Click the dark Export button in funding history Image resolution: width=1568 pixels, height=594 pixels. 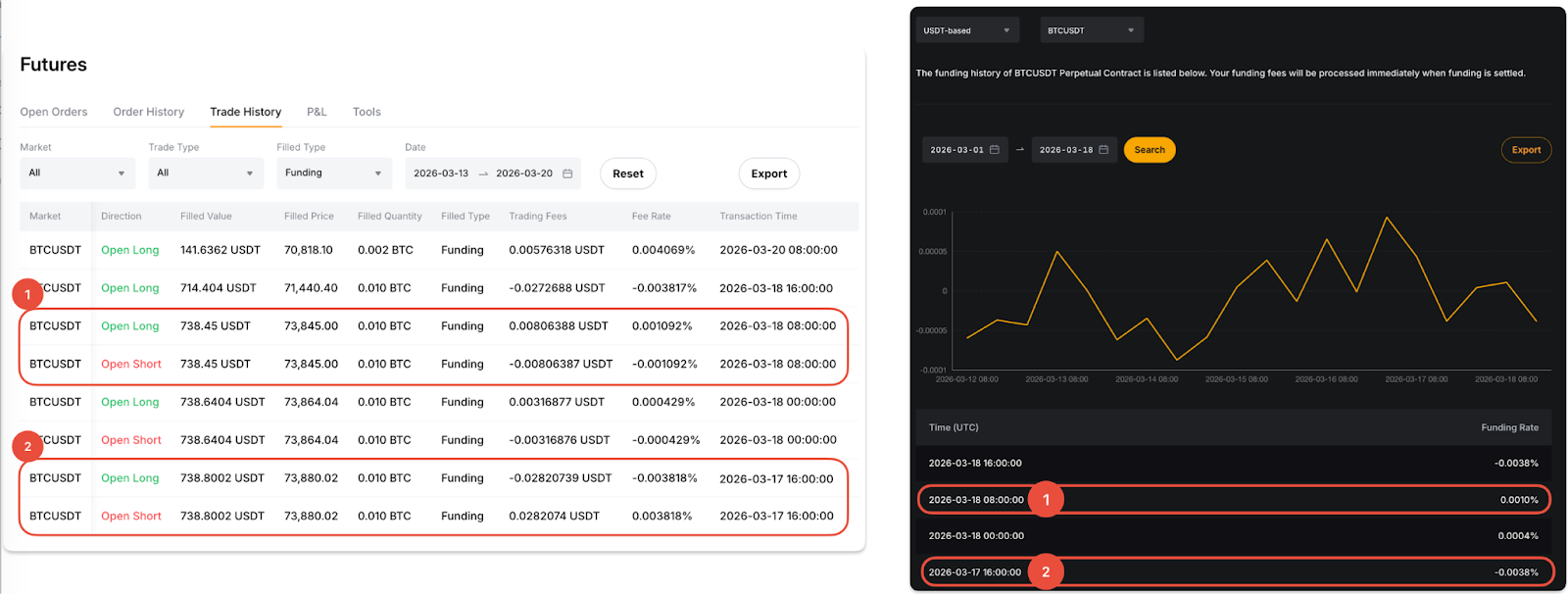click(x=1526, y=150)
